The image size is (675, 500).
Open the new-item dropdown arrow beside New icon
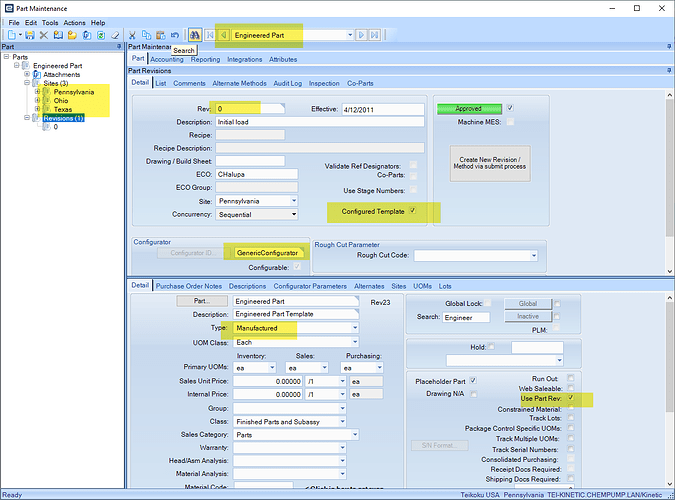point(20,35)
